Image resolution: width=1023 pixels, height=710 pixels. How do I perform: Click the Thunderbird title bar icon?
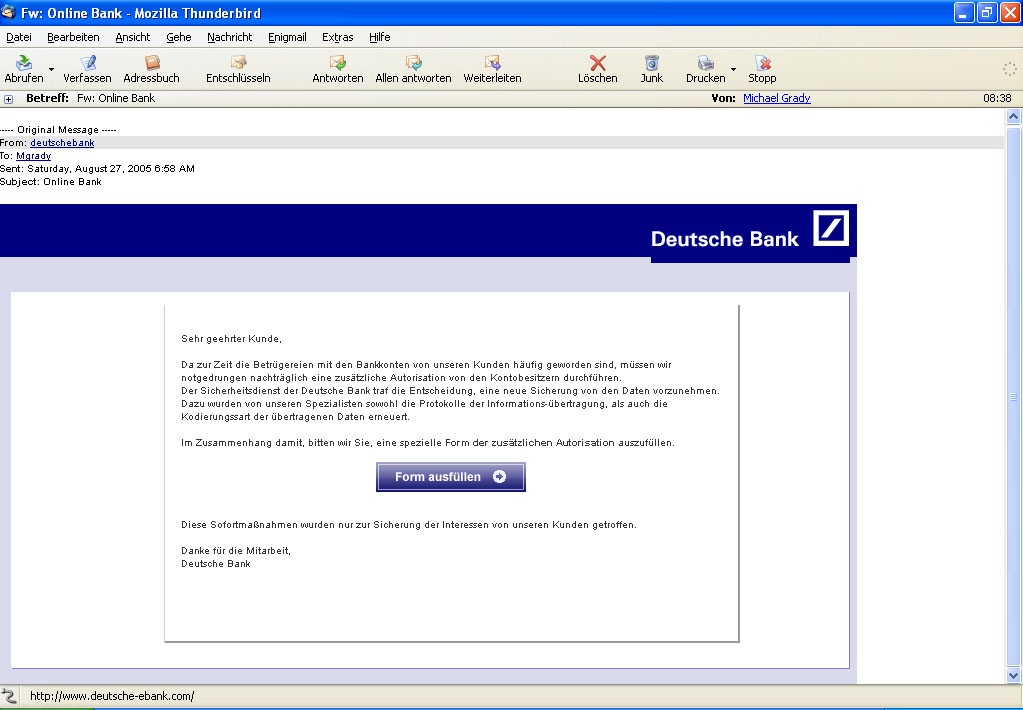click(9, 12)
